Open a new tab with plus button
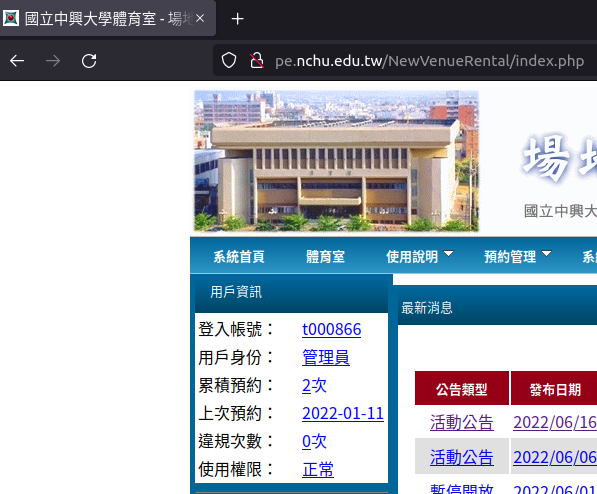 (x=238, y=19)
